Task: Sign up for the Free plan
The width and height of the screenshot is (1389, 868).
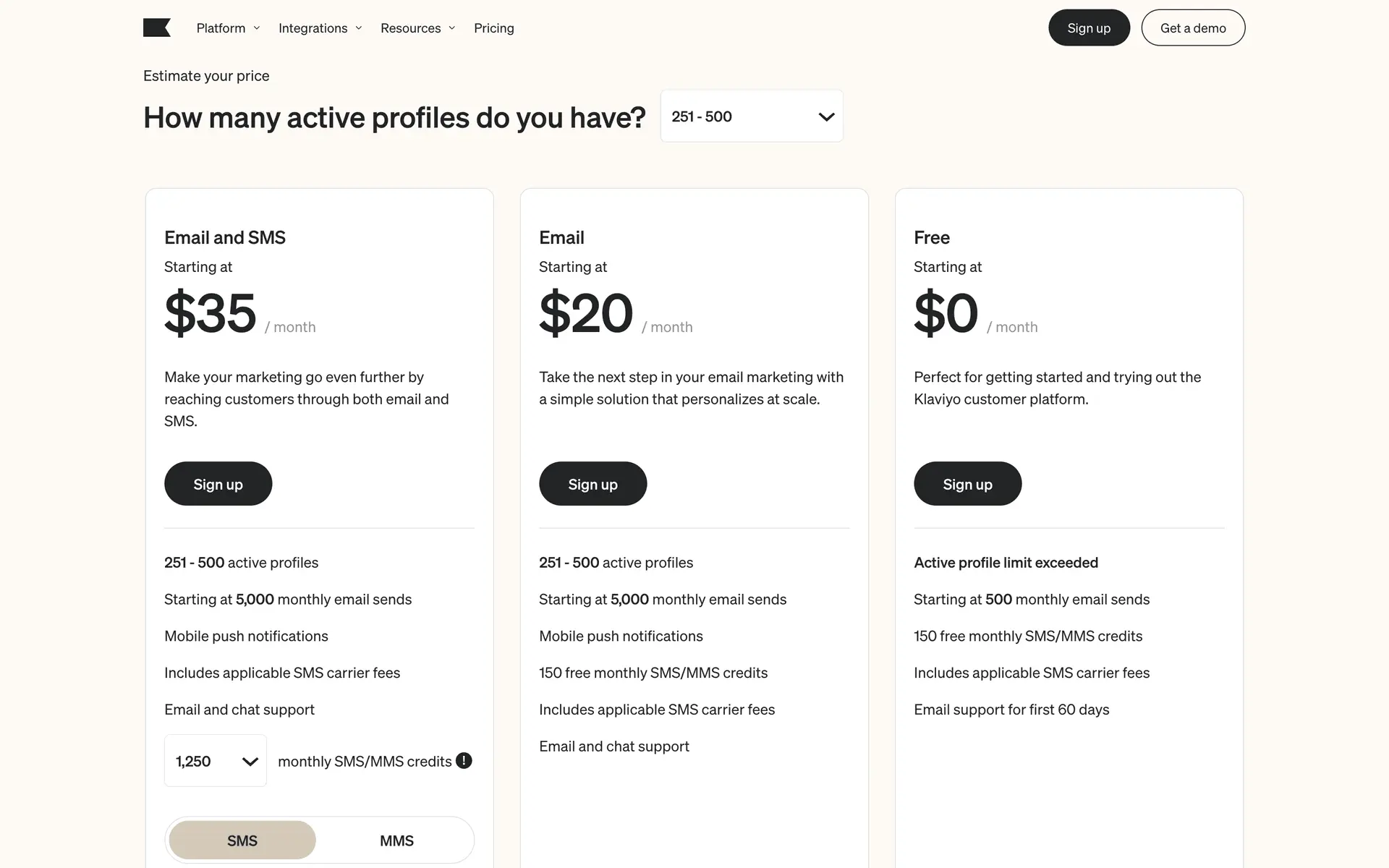Action: (x=967, y=484)
